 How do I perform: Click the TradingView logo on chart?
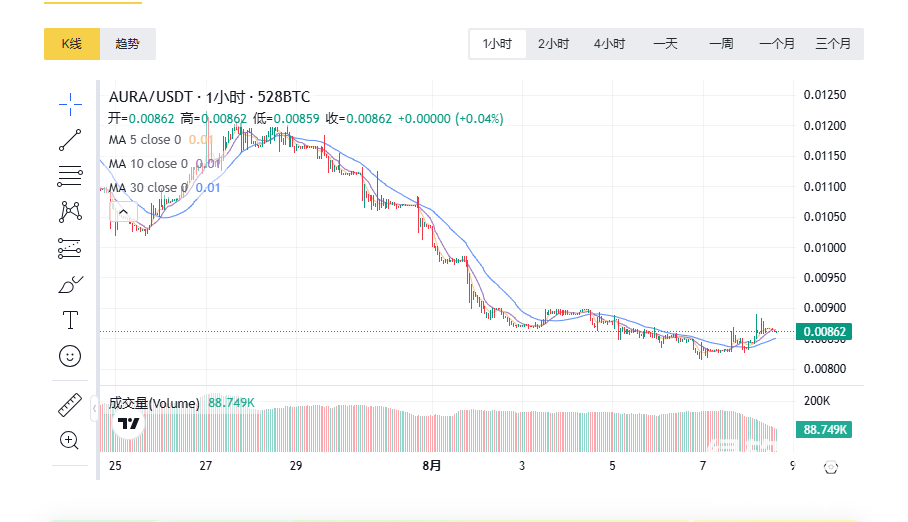[x=128, y=424]
